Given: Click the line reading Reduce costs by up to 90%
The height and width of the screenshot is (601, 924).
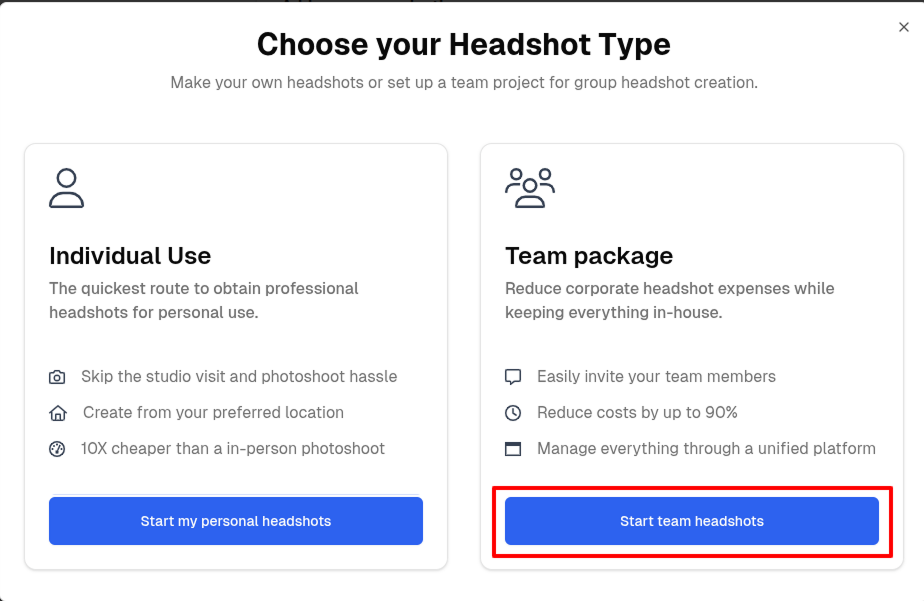Looking at the screenshot, I should click(638, 412).
